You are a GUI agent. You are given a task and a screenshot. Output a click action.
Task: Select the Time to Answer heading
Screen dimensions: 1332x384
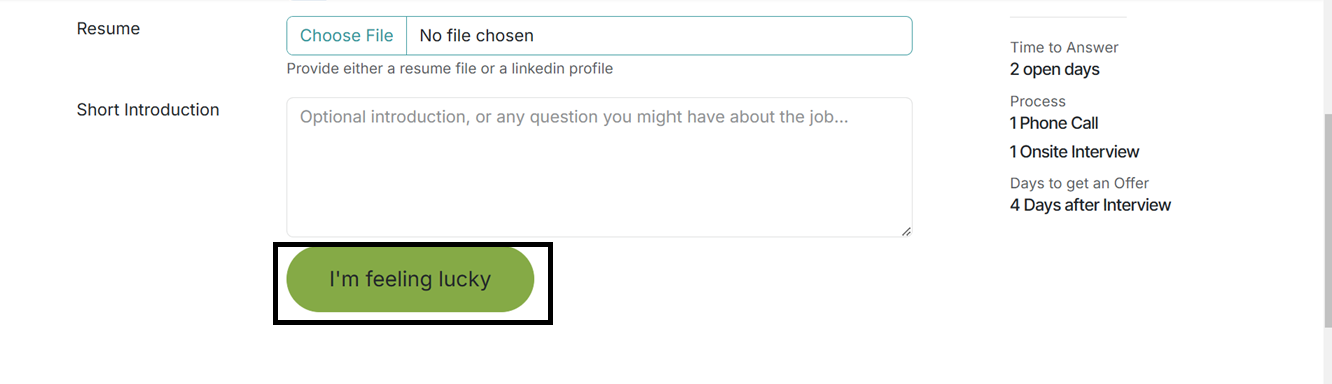point(1064,47)
